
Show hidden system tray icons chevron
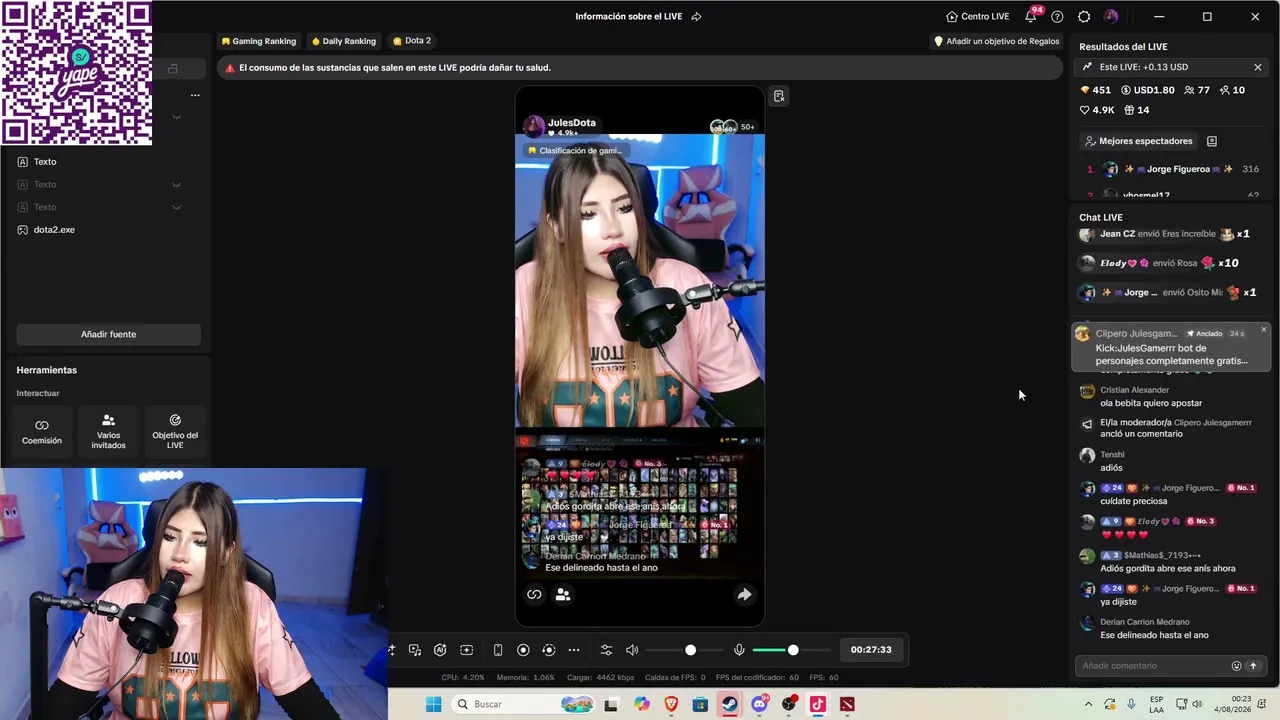(1088, 704)
